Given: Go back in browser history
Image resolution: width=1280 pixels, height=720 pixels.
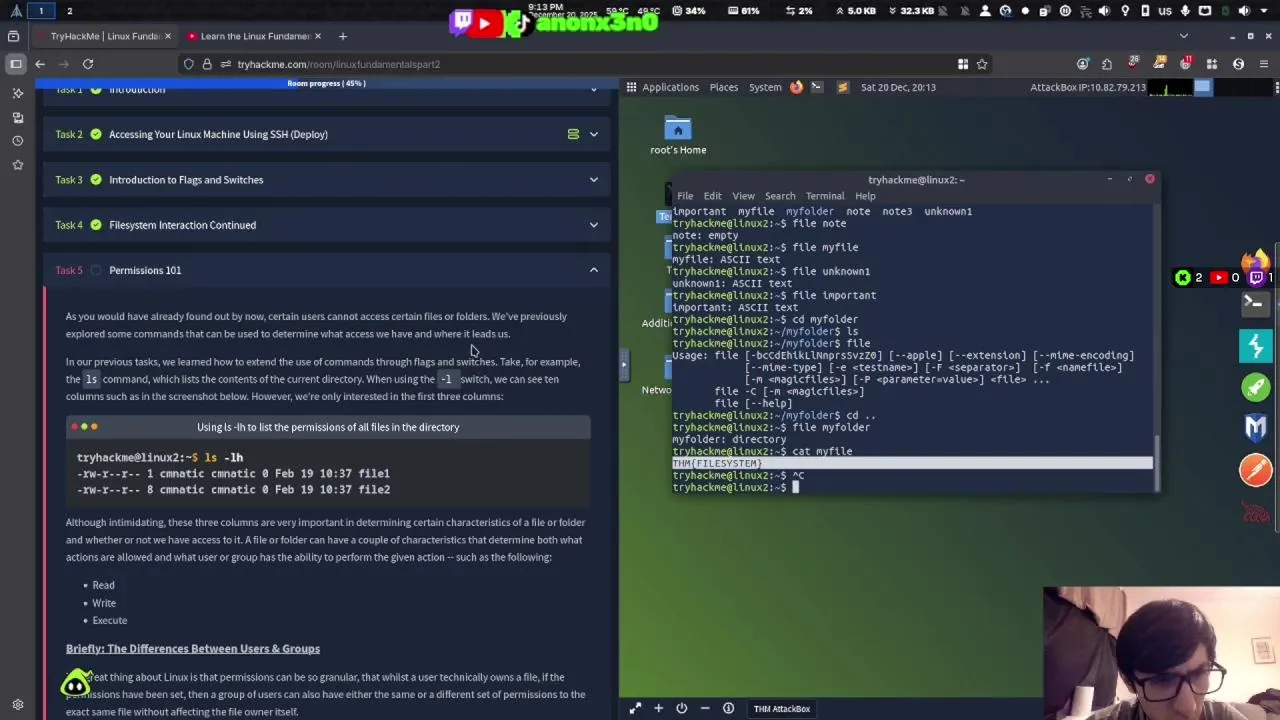Looking at the screenshot, I should pyautogui.click(x=40, y=64).
